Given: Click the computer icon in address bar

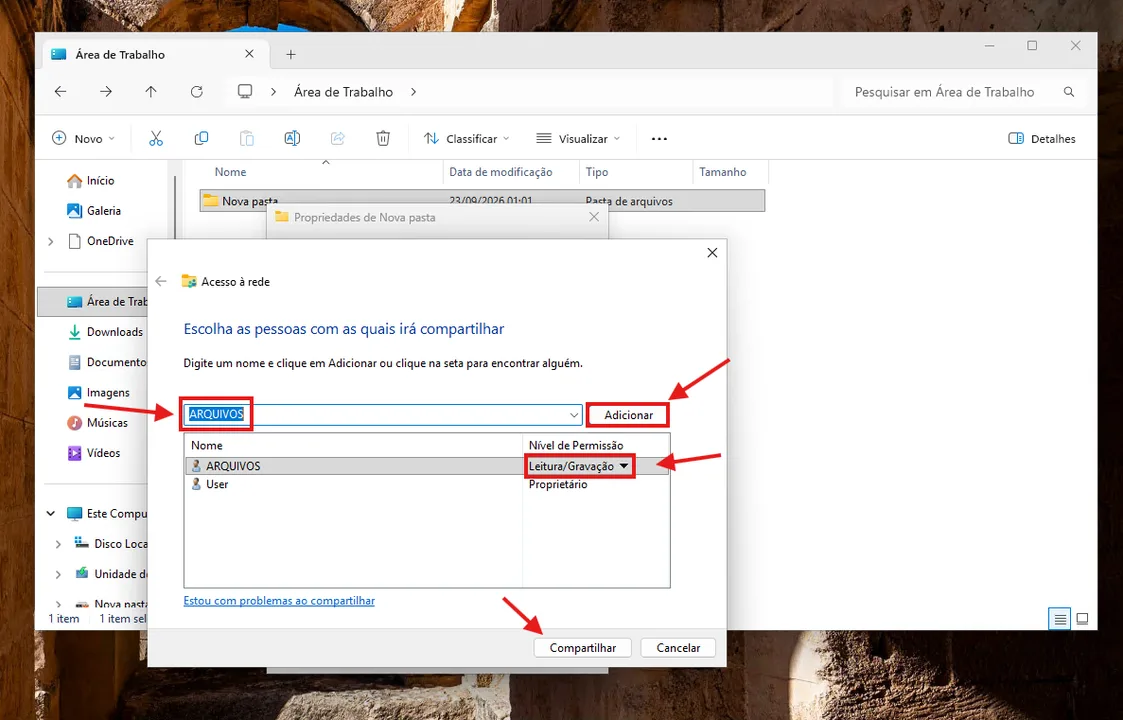Looking at the screenshot, I should (x=245, y=92).
